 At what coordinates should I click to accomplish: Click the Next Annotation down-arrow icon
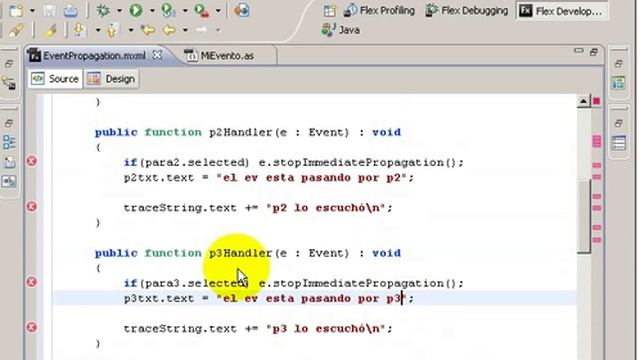(80, 30)
